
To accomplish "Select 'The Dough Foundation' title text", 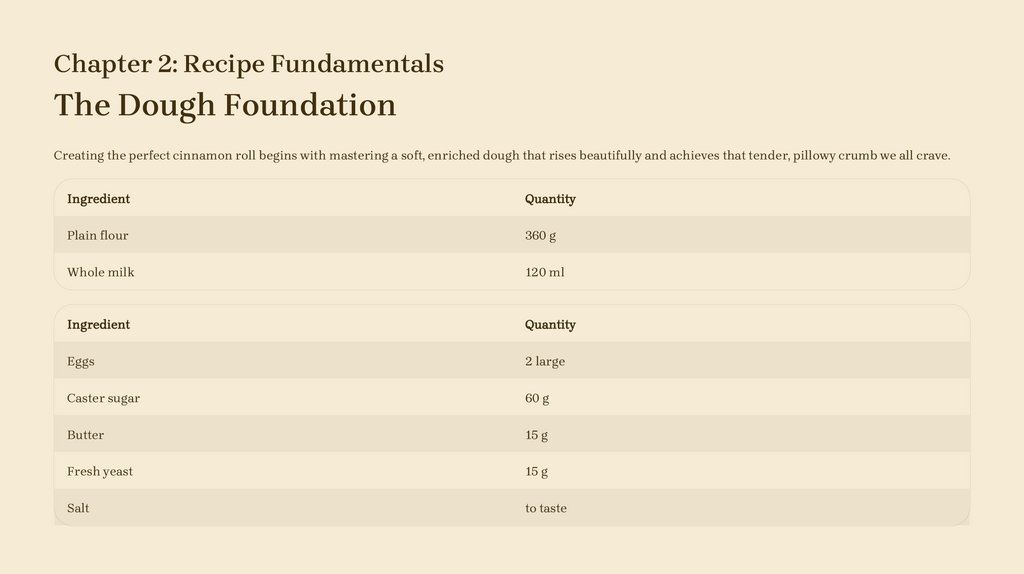I will click(x=225, y=105).
